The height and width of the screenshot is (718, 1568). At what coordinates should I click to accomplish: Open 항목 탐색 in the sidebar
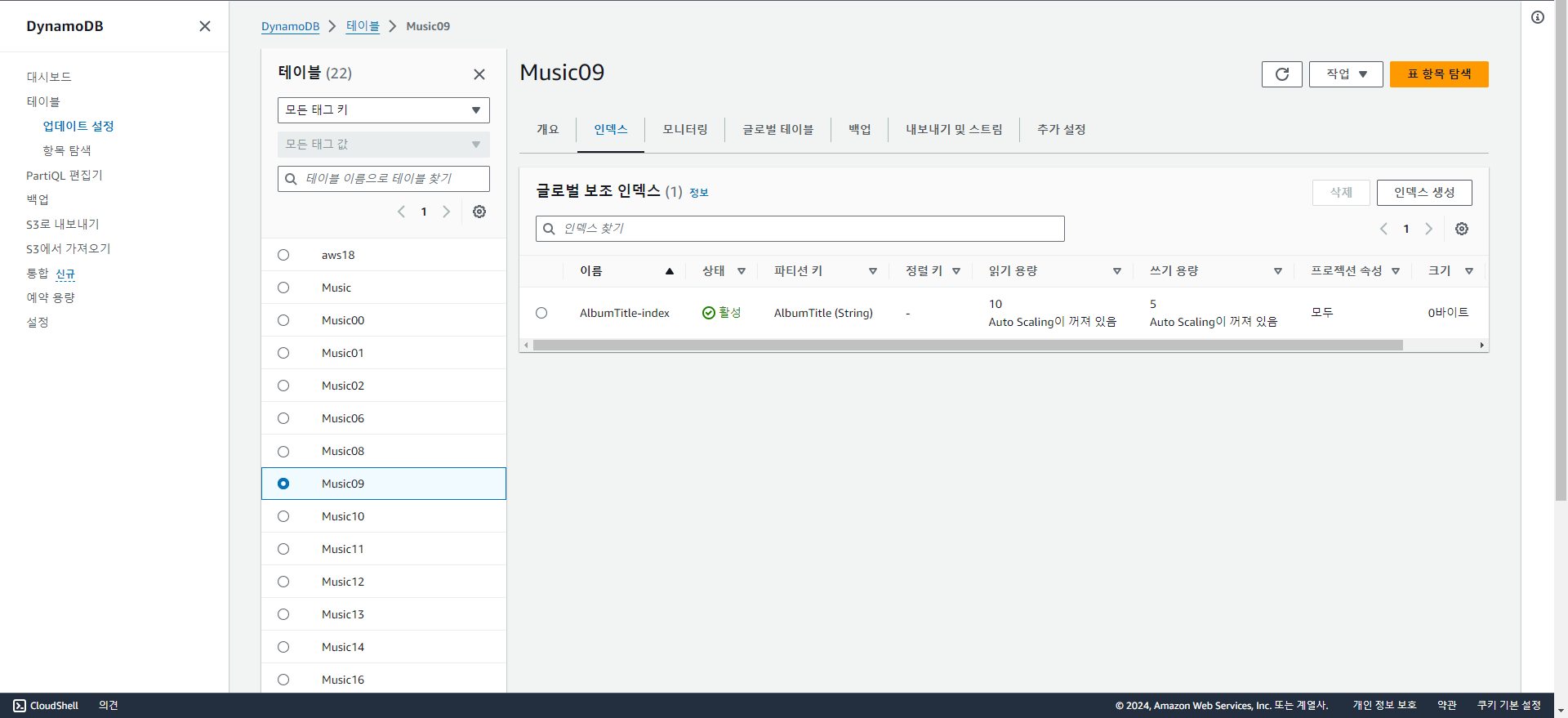pyautogui.click(x=67, y=150)
